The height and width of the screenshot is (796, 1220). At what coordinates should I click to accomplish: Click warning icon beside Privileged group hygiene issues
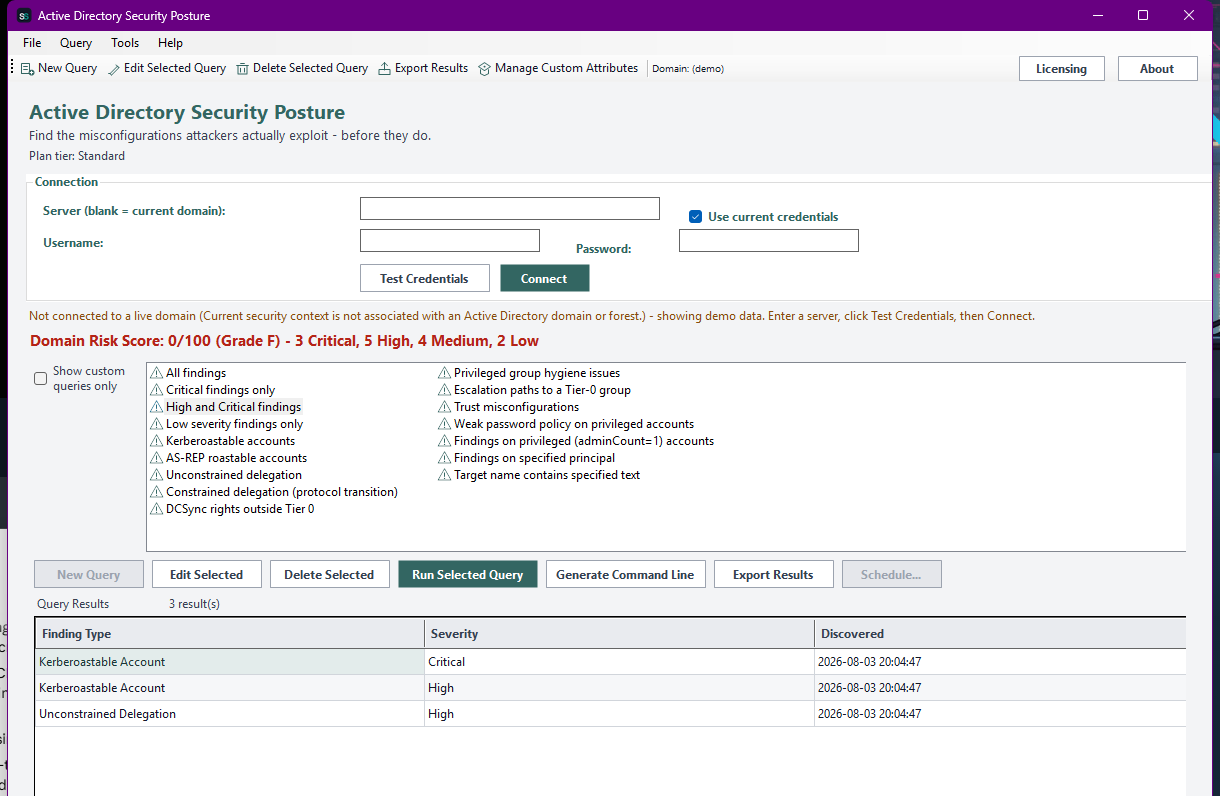coord(445,373)
